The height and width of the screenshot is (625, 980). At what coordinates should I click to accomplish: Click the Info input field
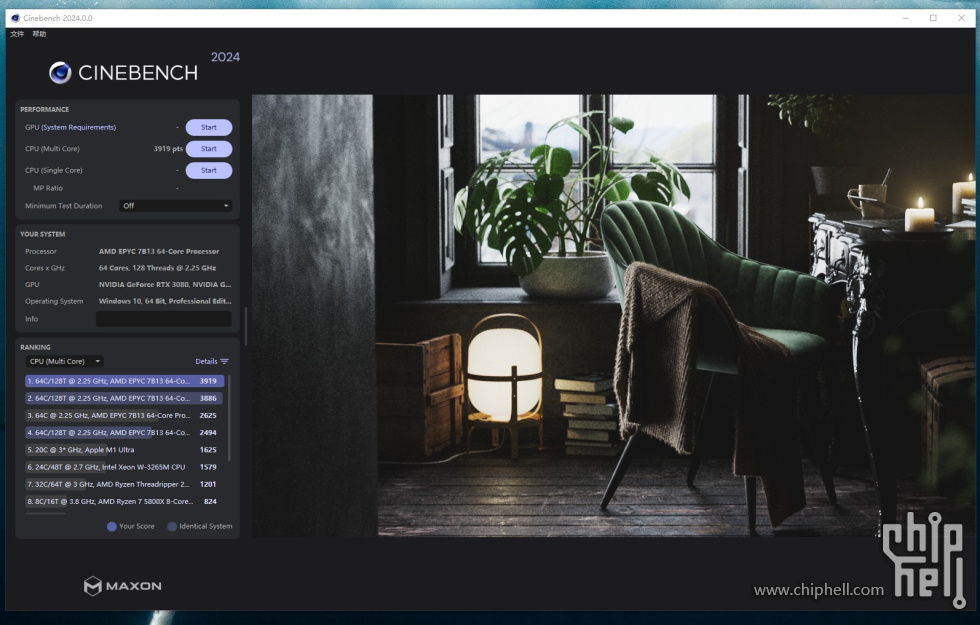[164, 318]
